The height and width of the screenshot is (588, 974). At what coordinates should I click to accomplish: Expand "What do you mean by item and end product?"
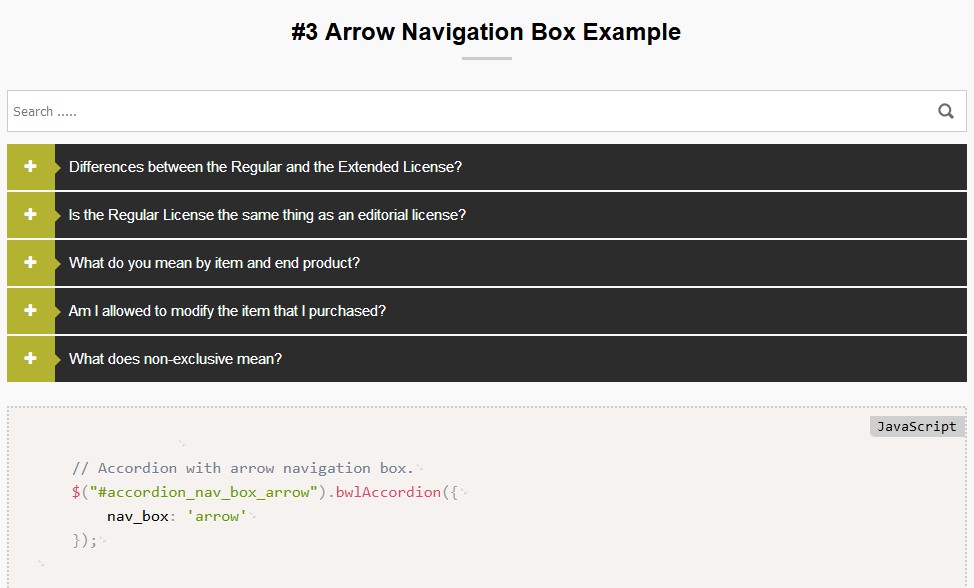(214, 263)
